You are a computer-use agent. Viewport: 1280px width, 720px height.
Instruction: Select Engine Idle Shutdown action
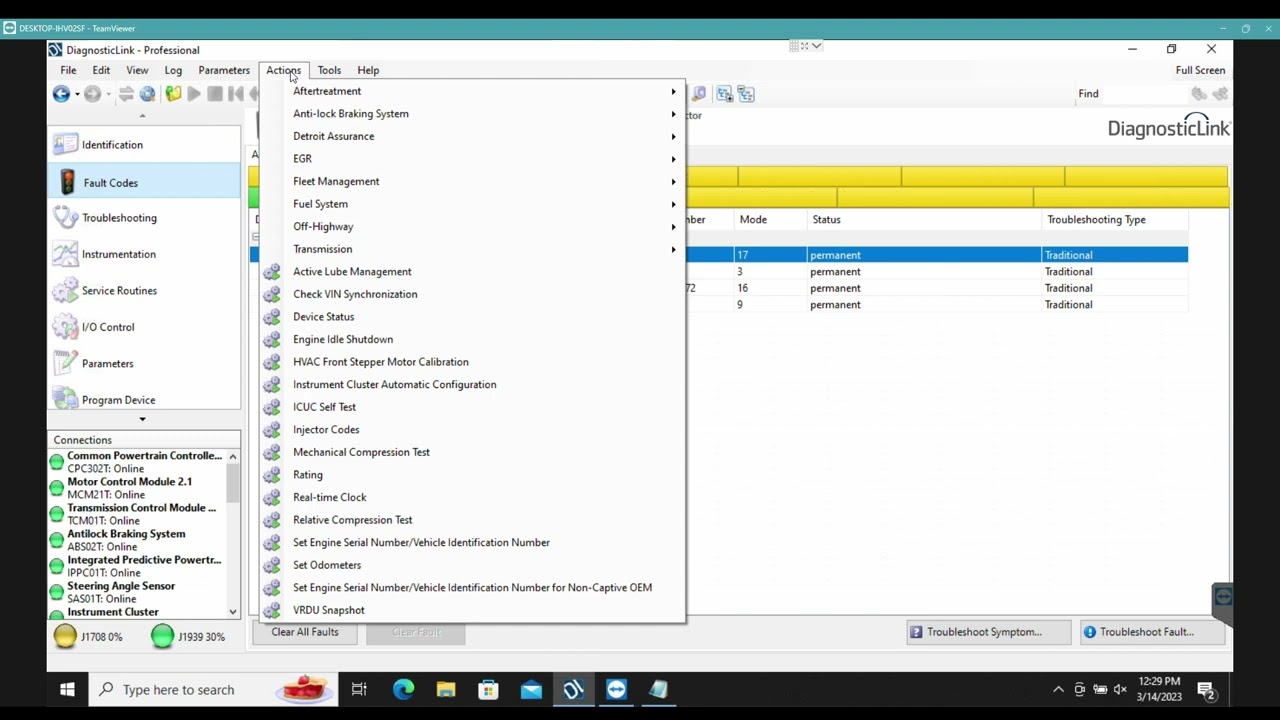[472, 339]
